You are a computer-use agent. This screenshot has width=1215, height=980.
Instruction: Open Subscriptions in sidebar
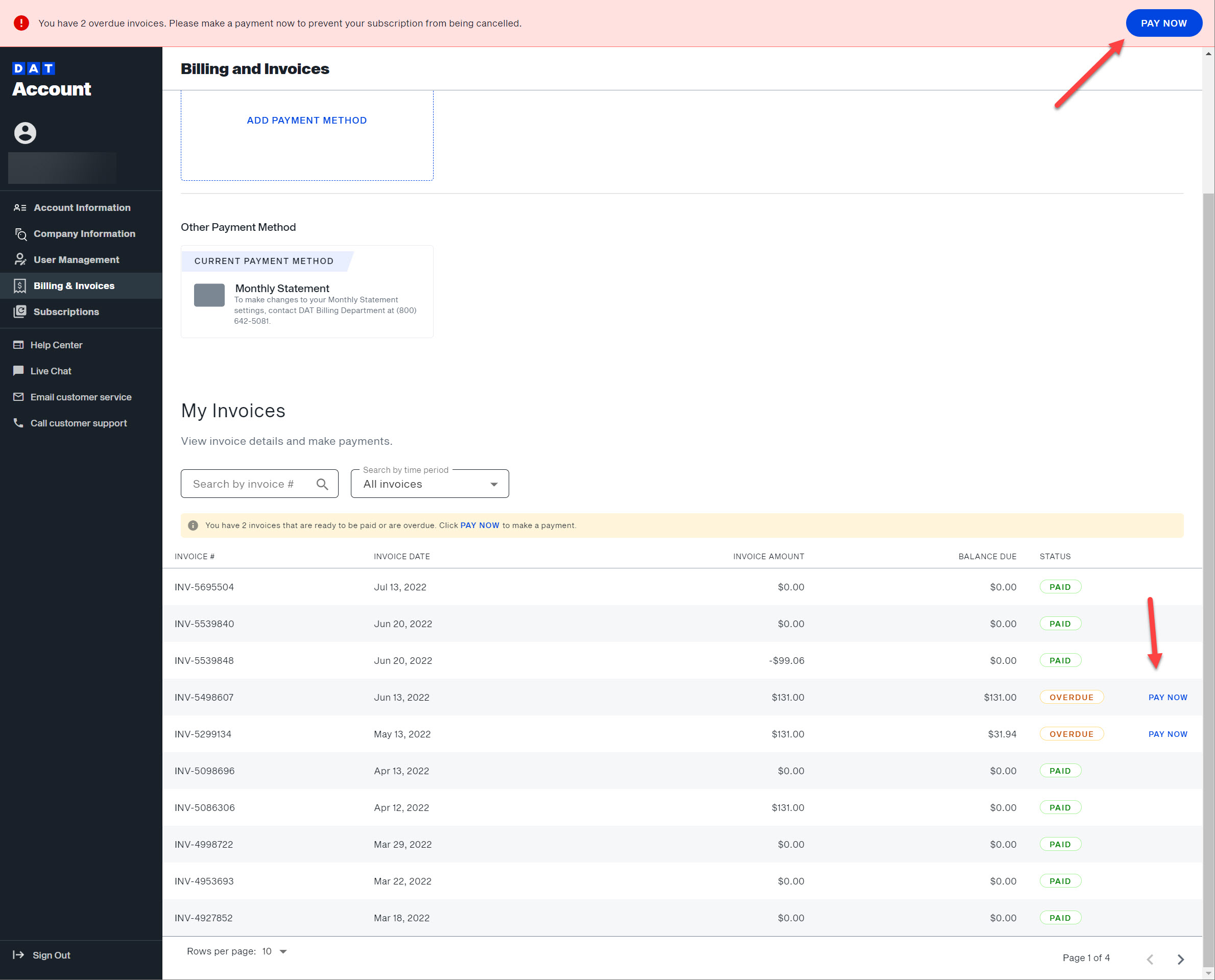(65, 312)
